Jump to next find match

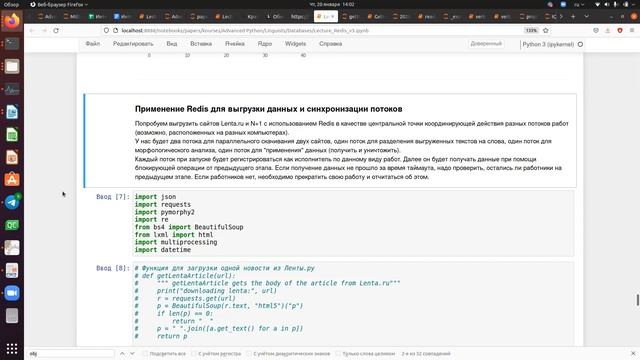pyautogui.click(x=132, y=353)
